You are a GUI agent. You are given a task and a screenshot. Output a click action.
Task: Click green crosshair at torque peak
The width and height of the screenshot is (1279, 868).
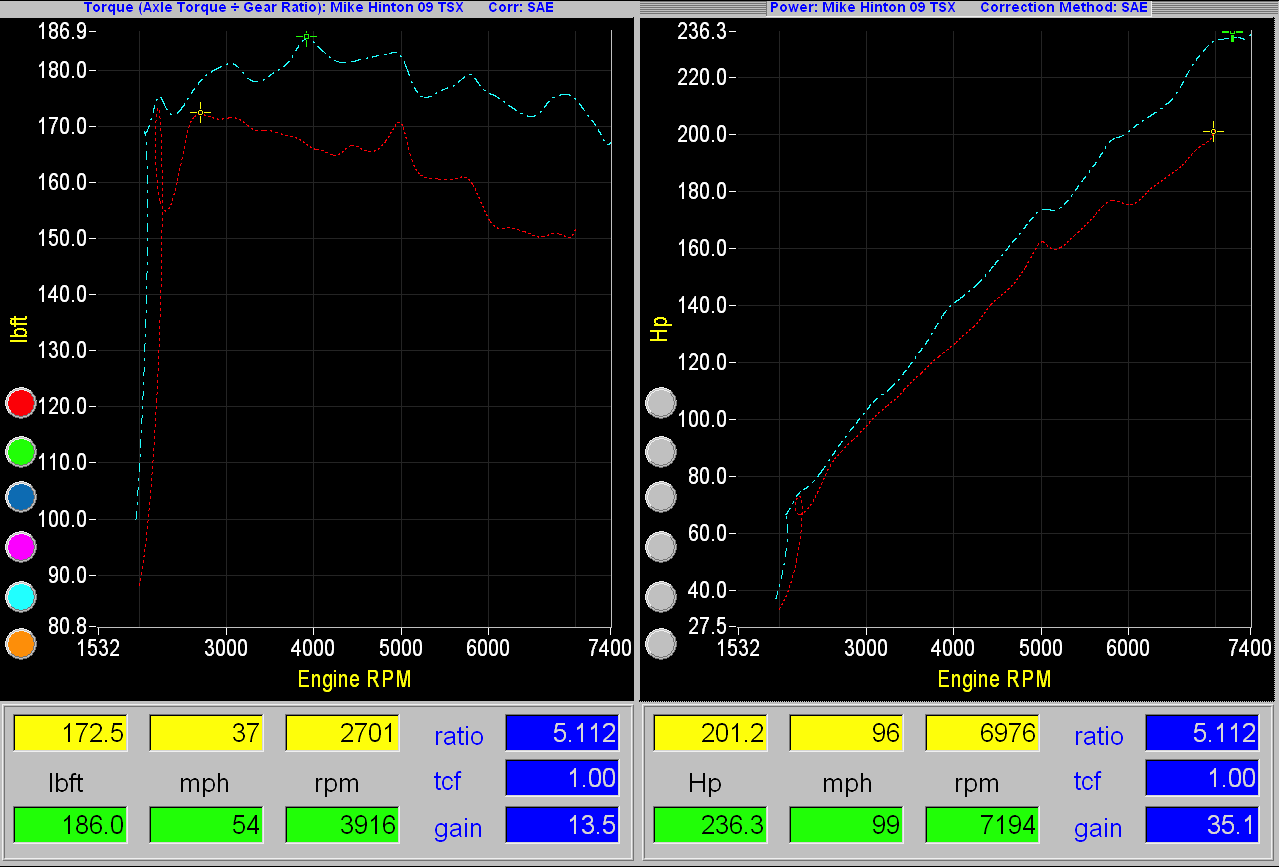point(306,37)
